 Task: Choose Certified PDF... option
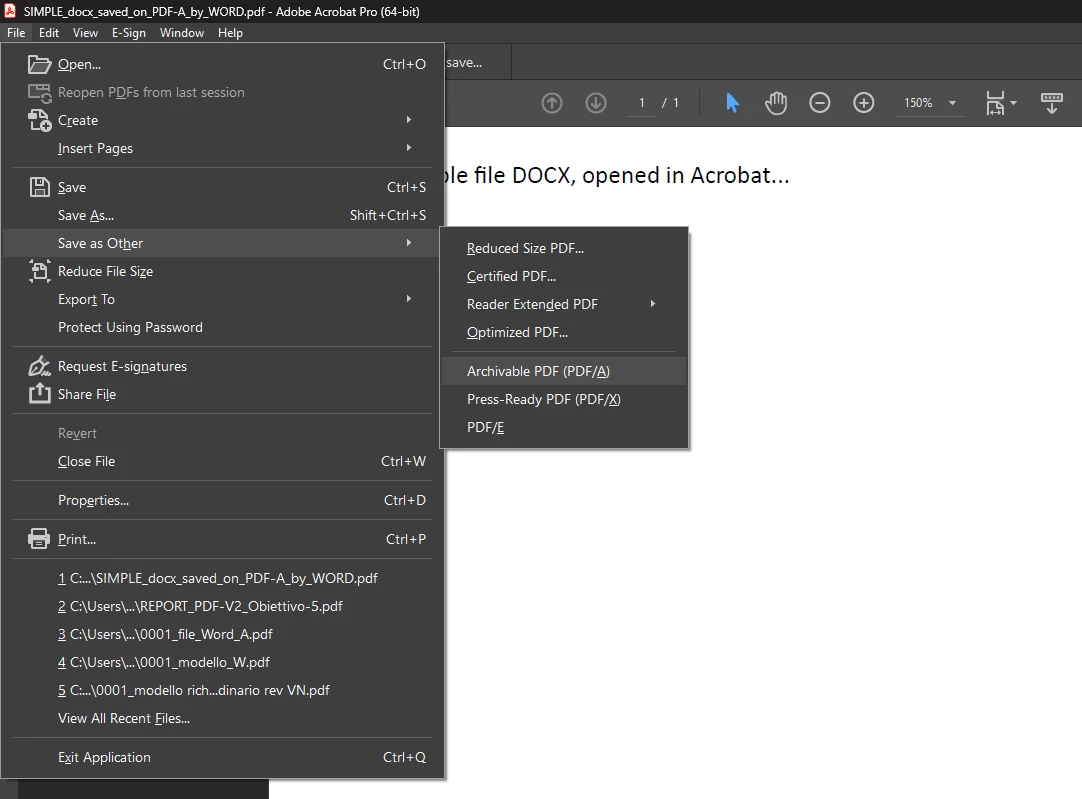pos(564,276)
